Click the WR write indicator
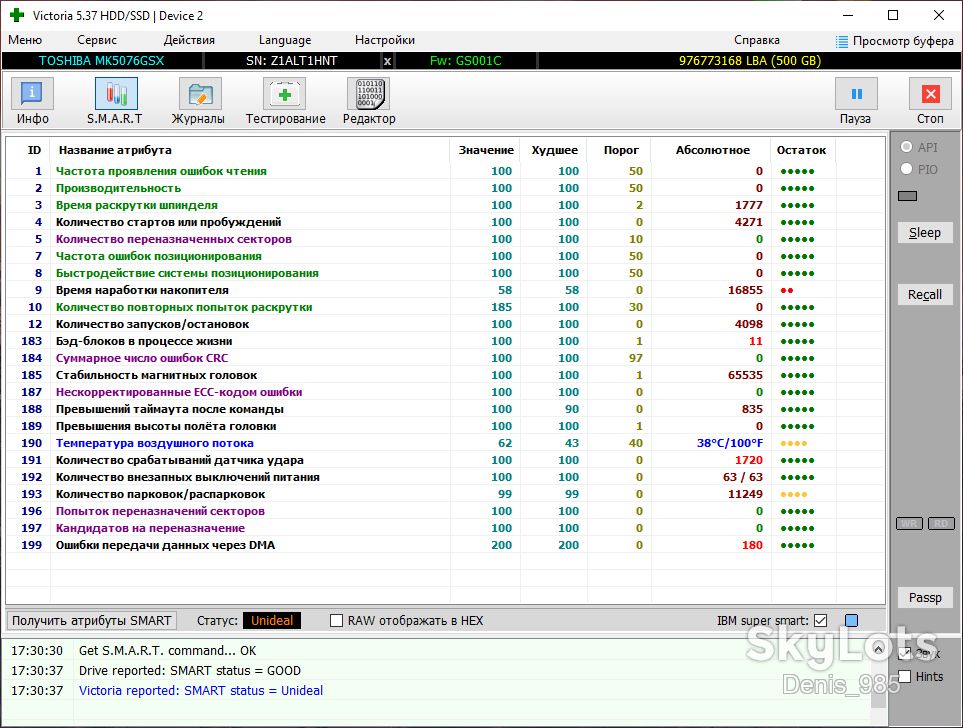Image resolution: width=963 pixels, height=728 pixels. coord(910,523)
